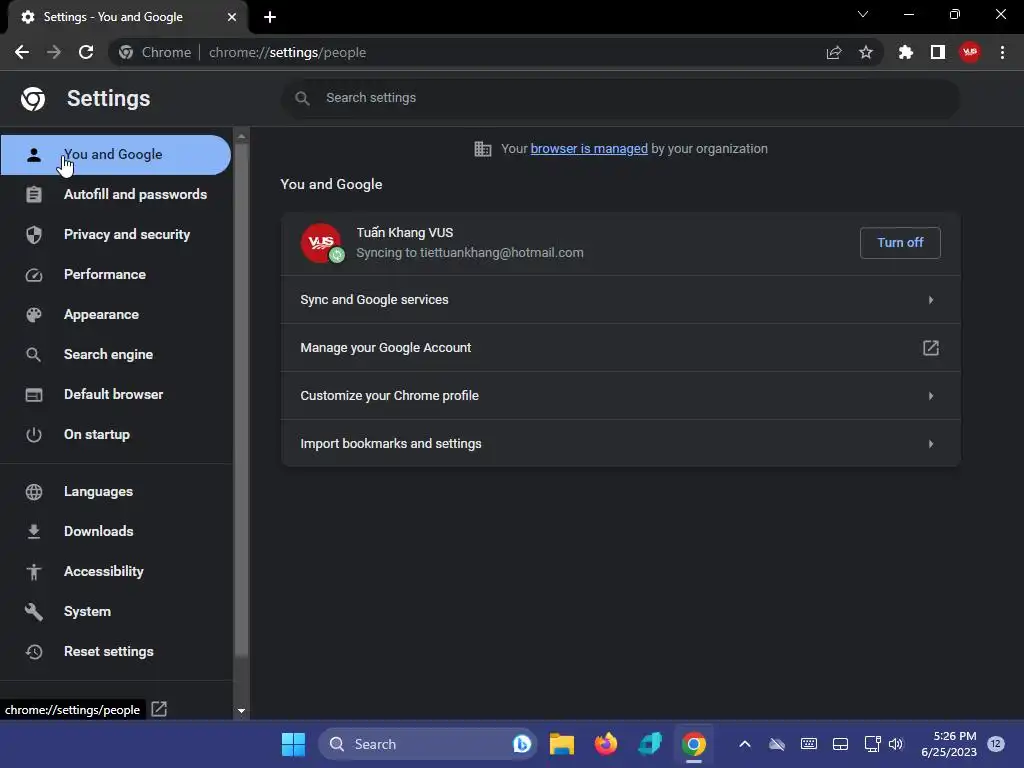Click the Accessibility figure icon

tap(34, 572)
